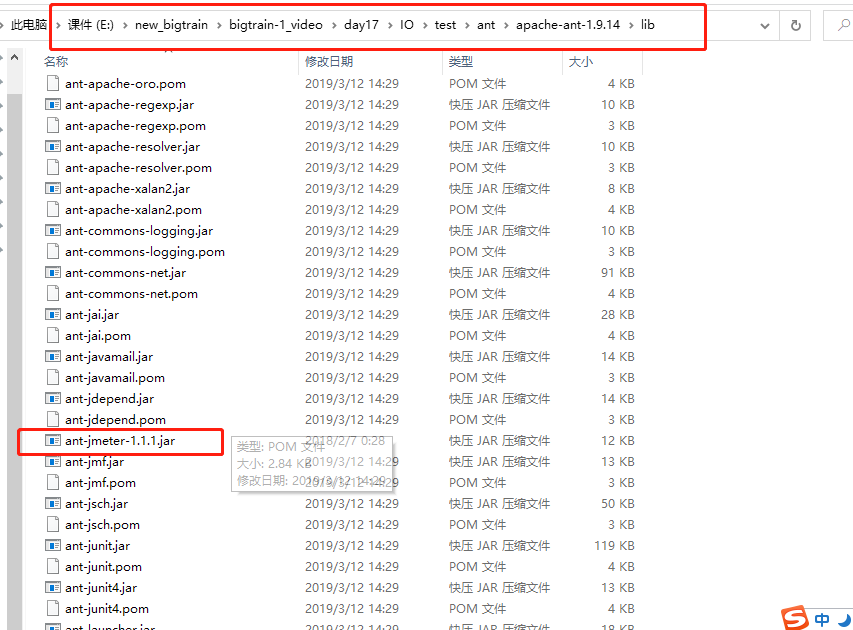Expand the chevron after ant breadcrumb
Screen dimensions: 853x630
pyautogui.click(x=506, y=25)
